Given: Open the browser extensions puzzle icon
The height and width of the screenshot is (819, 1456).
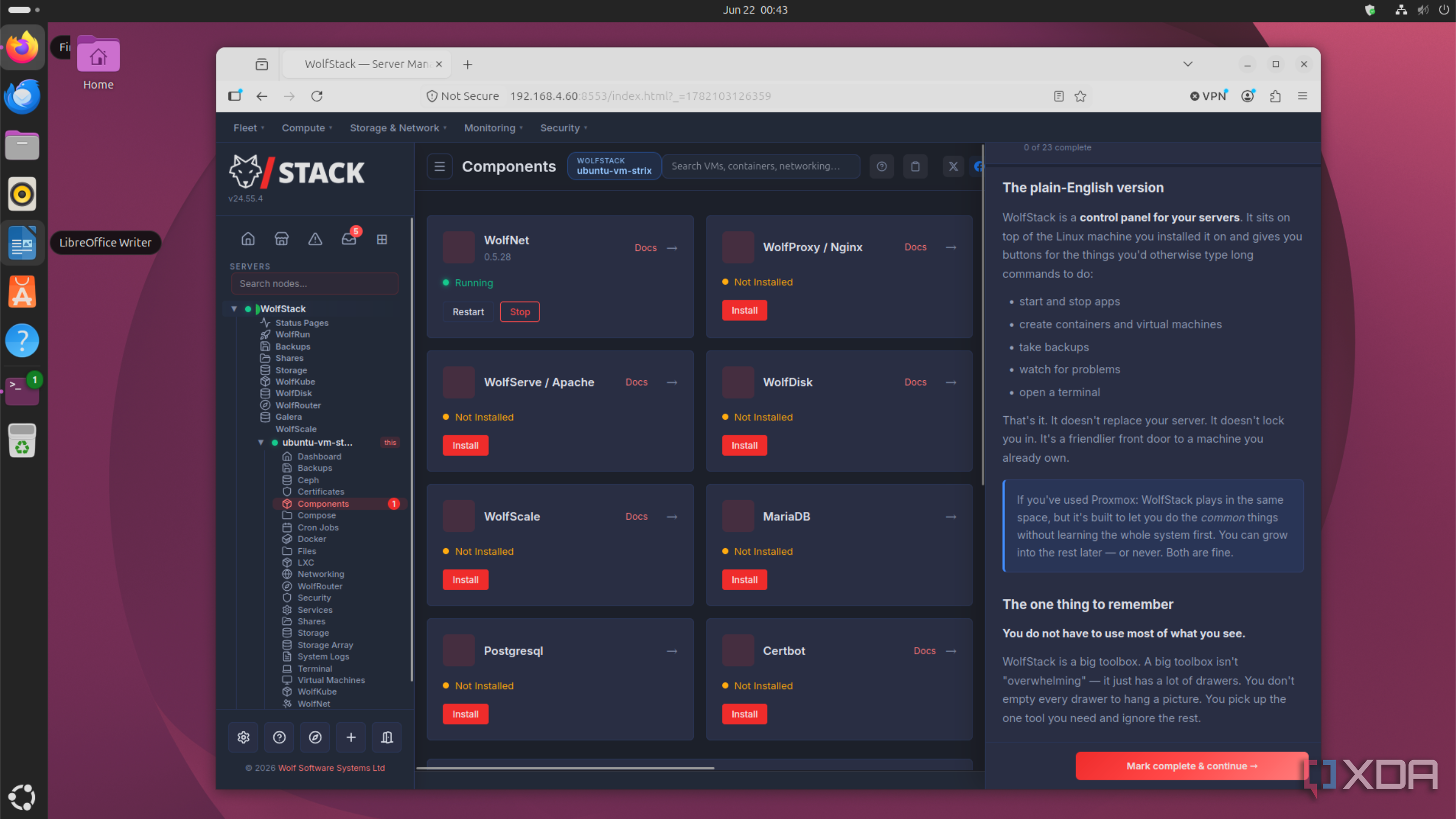Looking at the screenshot, I should click(1275, 96).
